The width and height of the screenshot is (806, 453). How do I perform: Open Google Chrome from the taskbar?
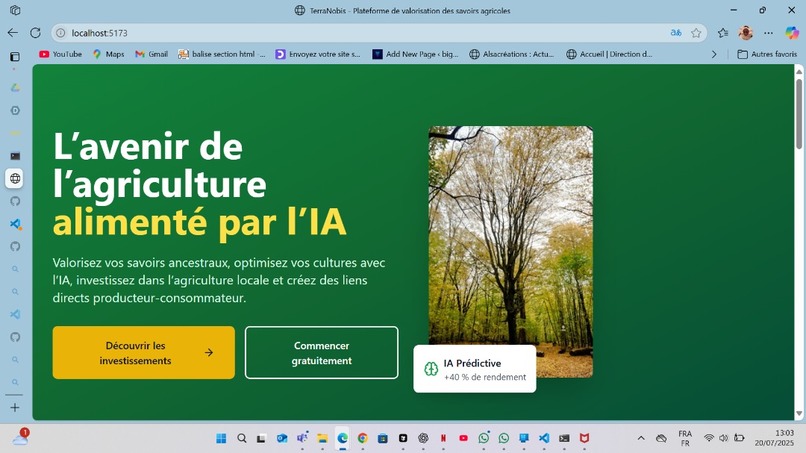pos(362,438)
